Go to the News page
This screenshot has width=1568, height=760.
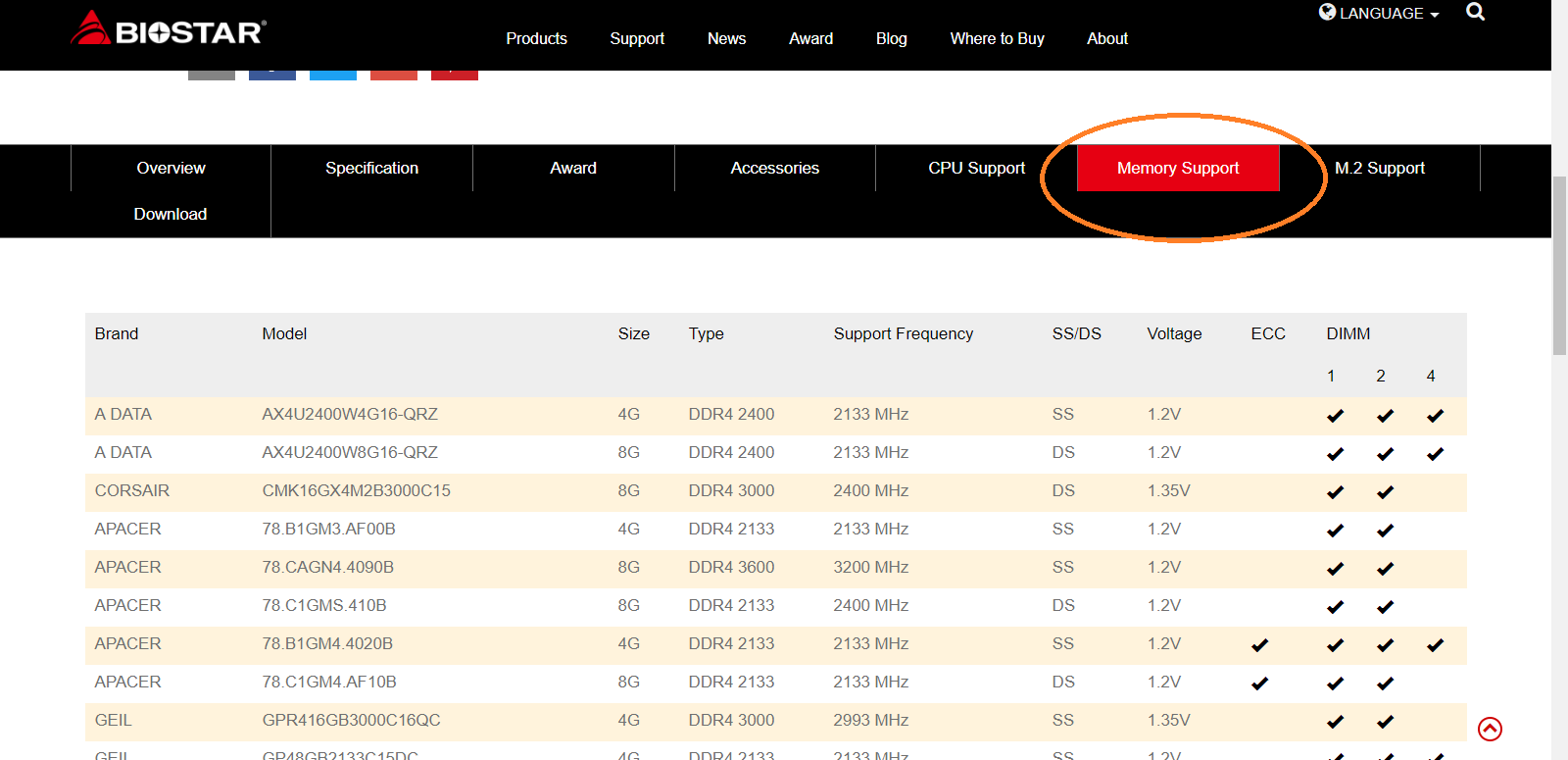(x=726, y=38)
